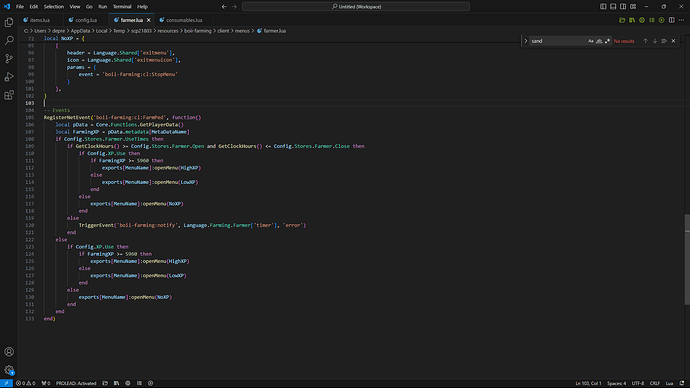Open the editor More Actions ellipsis
The image size is (690, 388).
pyautogui.click(x=681, y=20)
